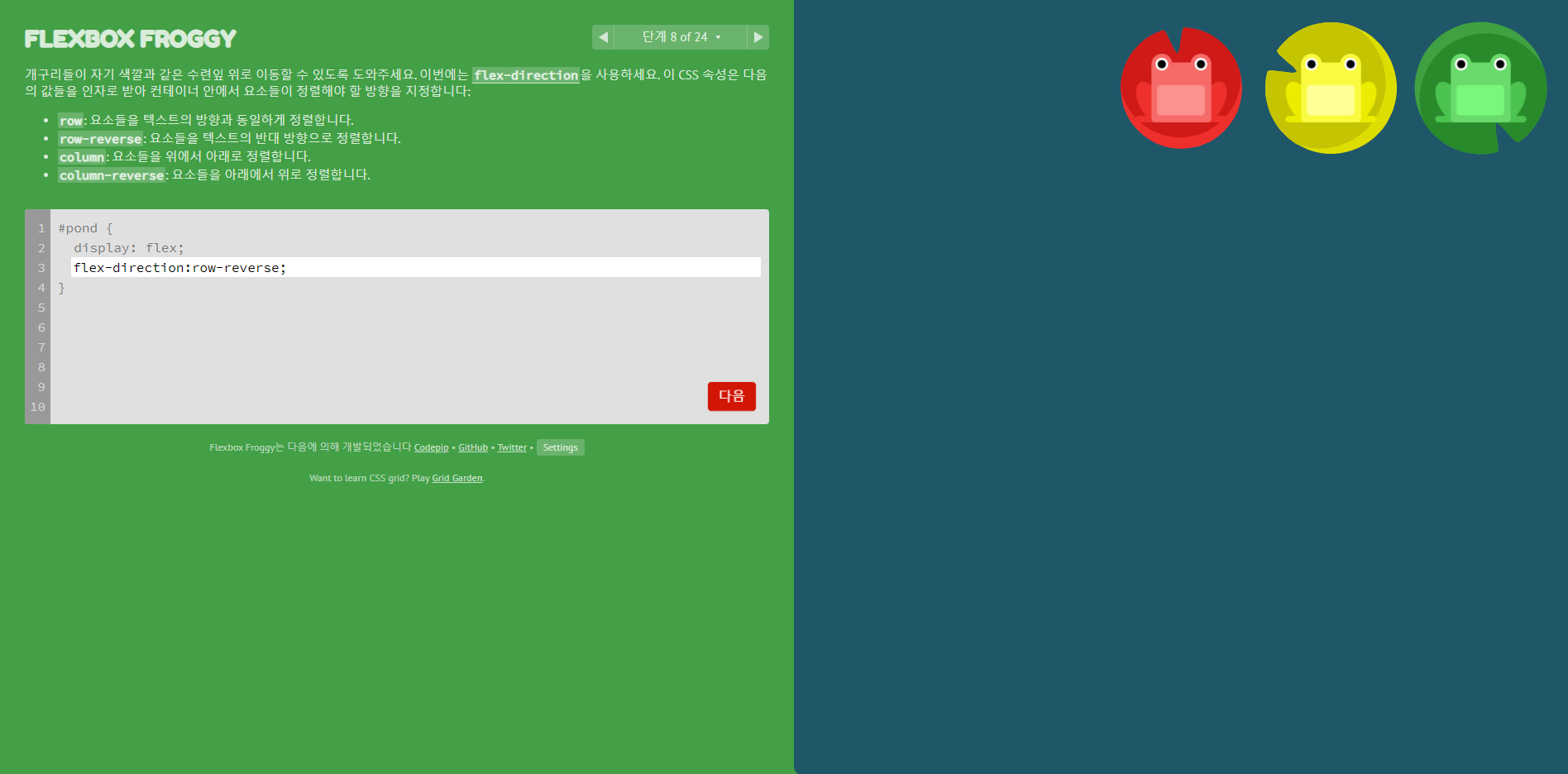Click the Flexbox Froggy logo title
Screen dimensions: 1568x774
tap(131, 39)
